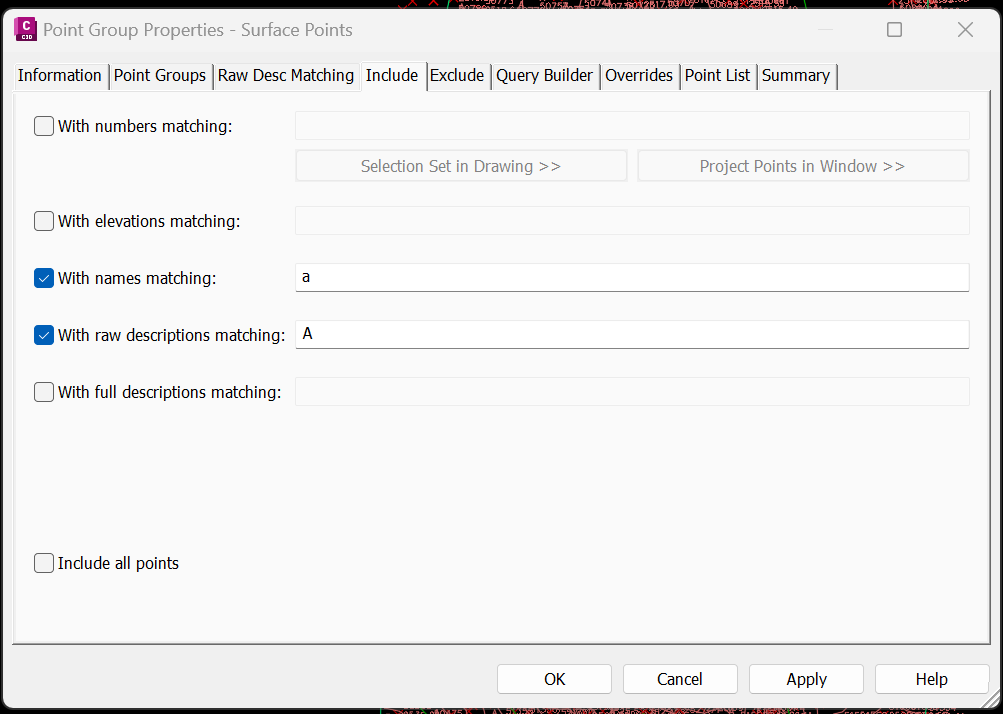Click the Apply button
Viewport: 1003px width, 714px height.
pos(806,679)
